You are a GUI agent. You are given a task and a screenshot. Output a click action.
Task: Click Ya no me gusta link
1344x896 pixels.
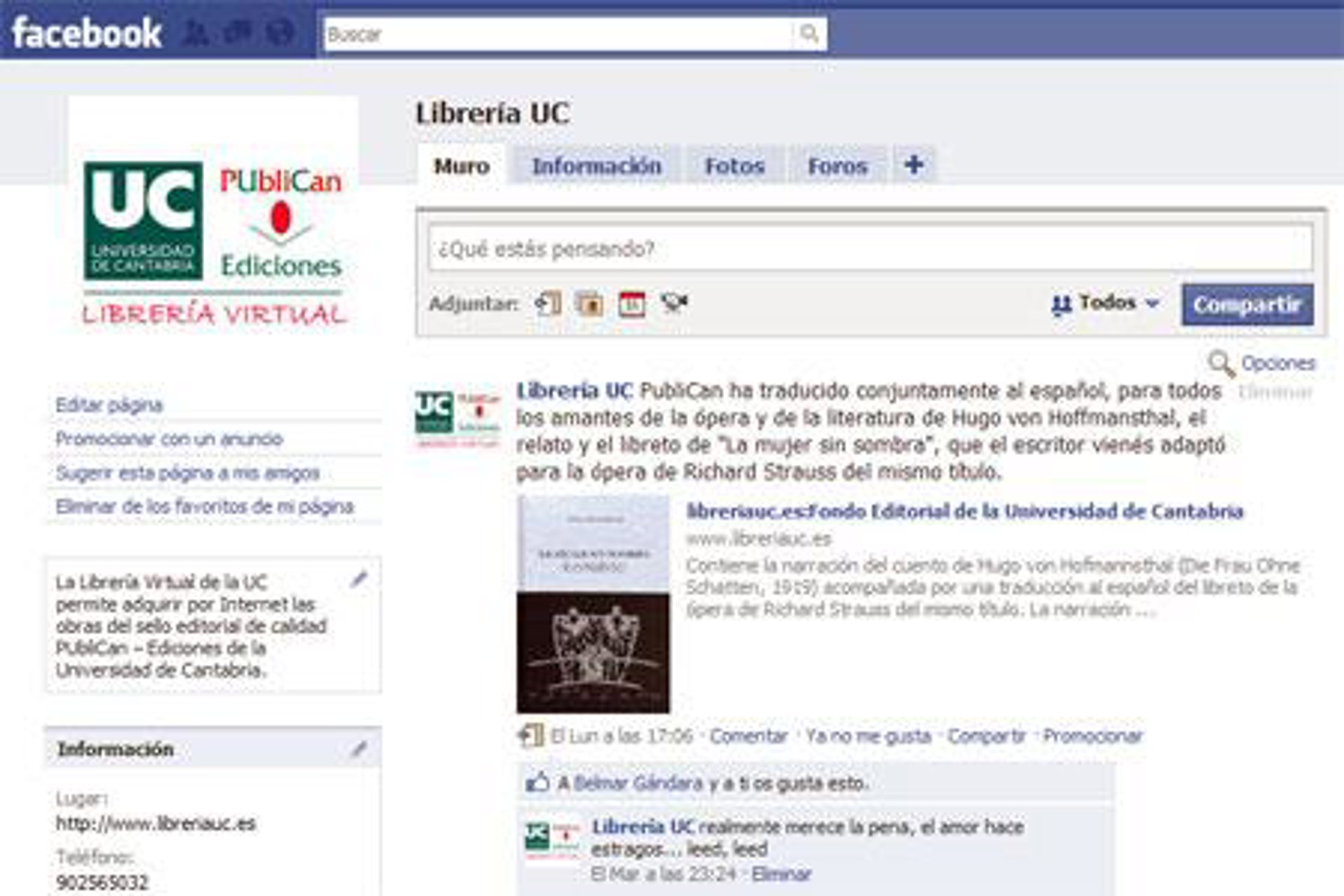(x=868, y=736)
